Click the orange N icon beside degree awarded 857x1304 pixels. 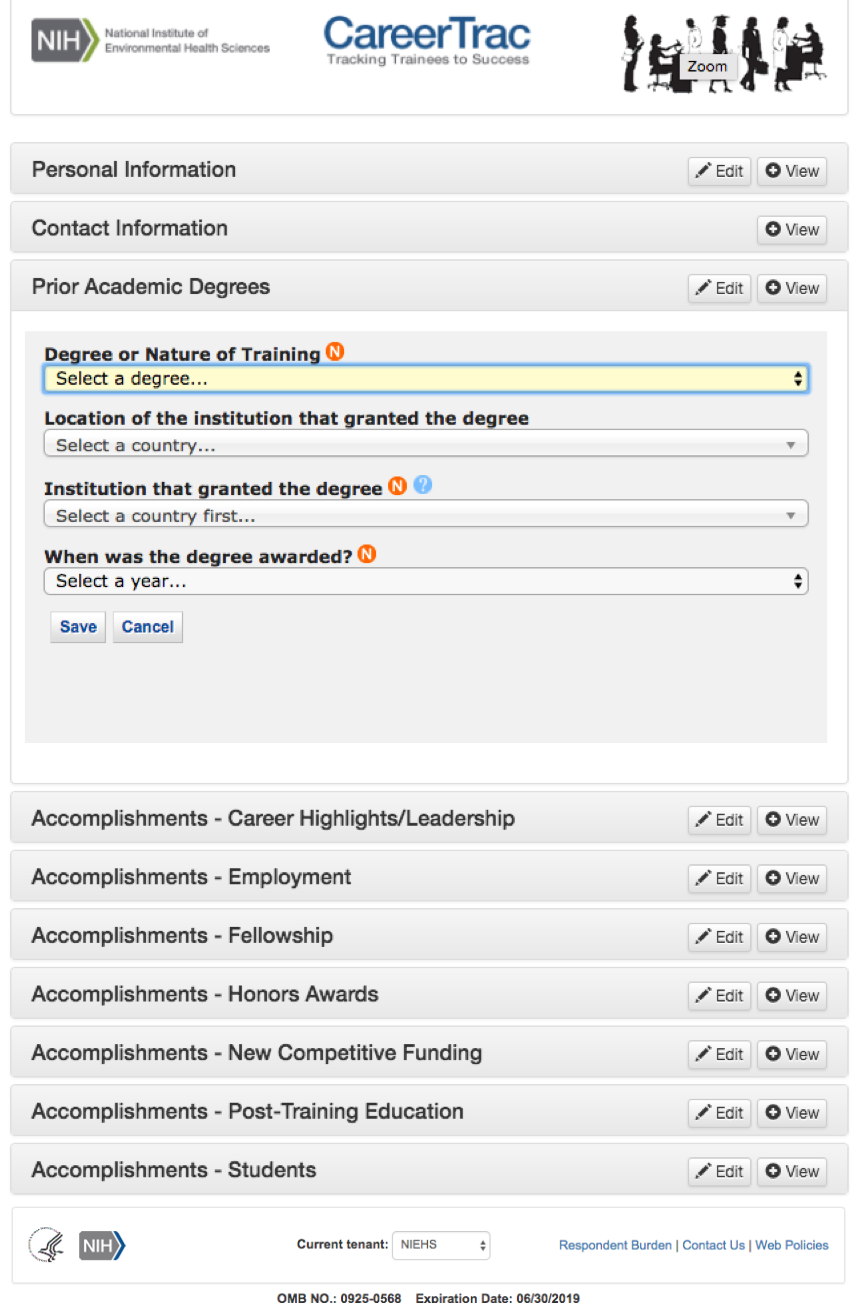tap(367, 554)
